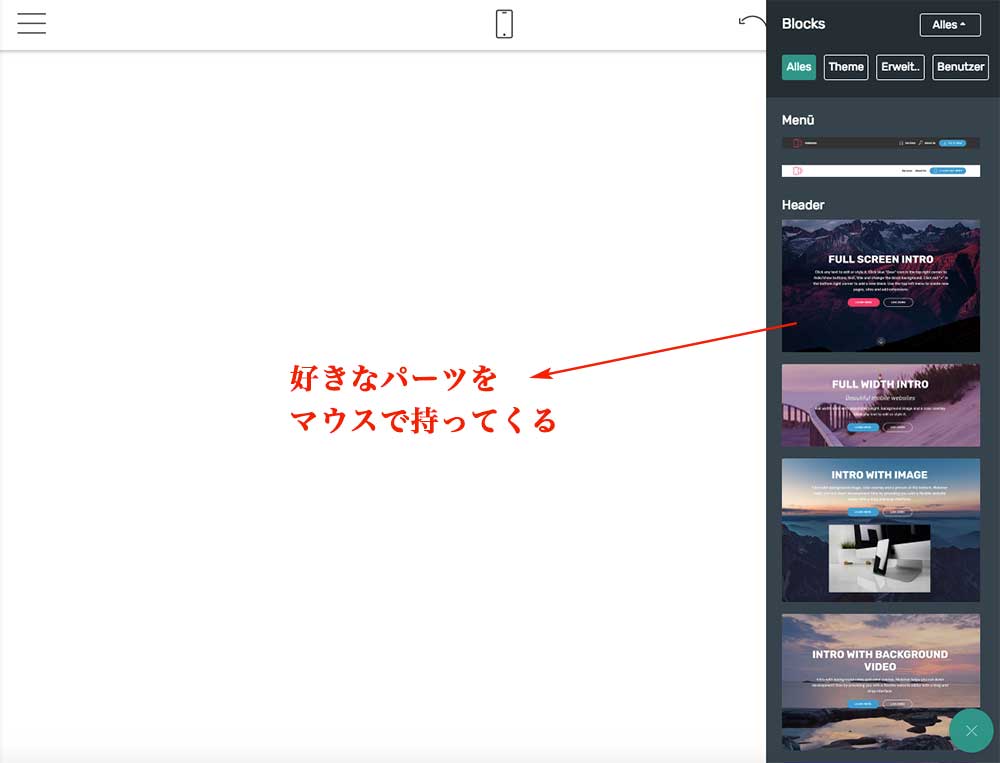
Task: Click the mobile phone preview icon
Action: [x=504, y=24]
